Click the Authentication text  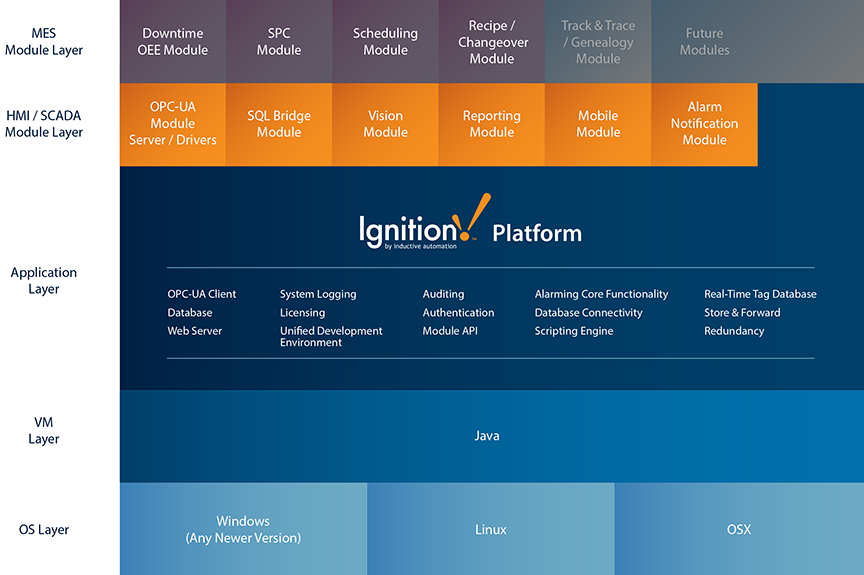pos(458,312)
